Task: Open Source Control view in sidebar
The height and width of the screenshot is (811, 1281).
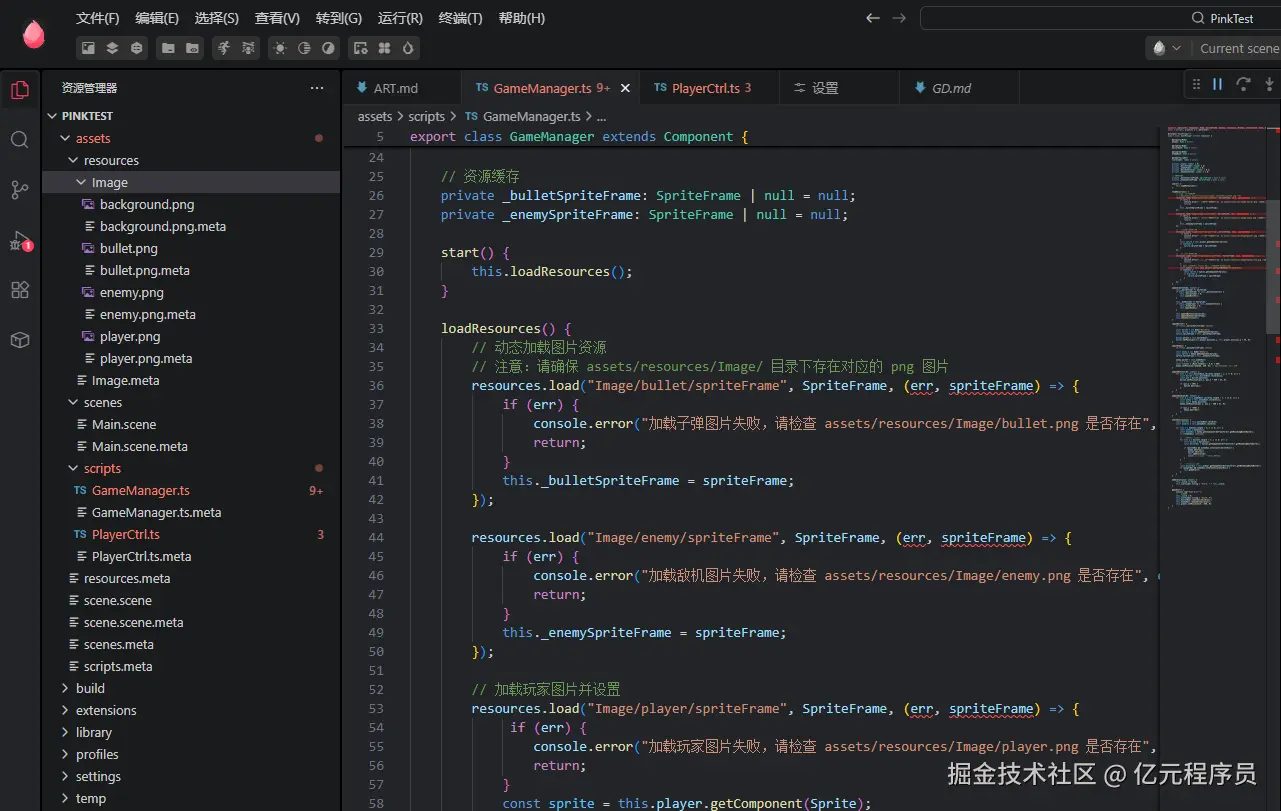Action: pyautogui.click(x=20, y=189)
